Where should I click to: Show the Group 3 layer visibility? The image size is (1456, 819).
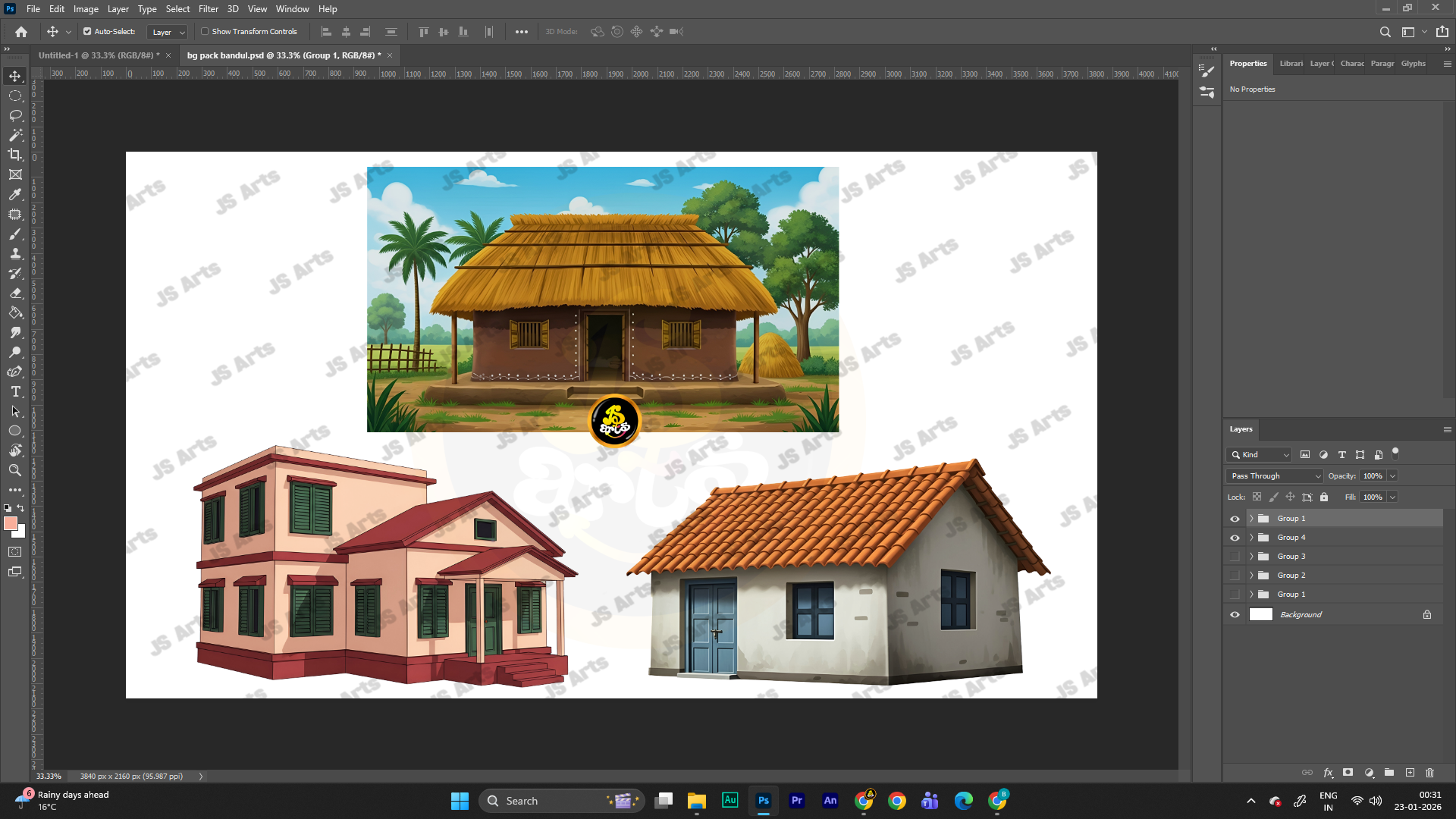(x=1235, y=557)
